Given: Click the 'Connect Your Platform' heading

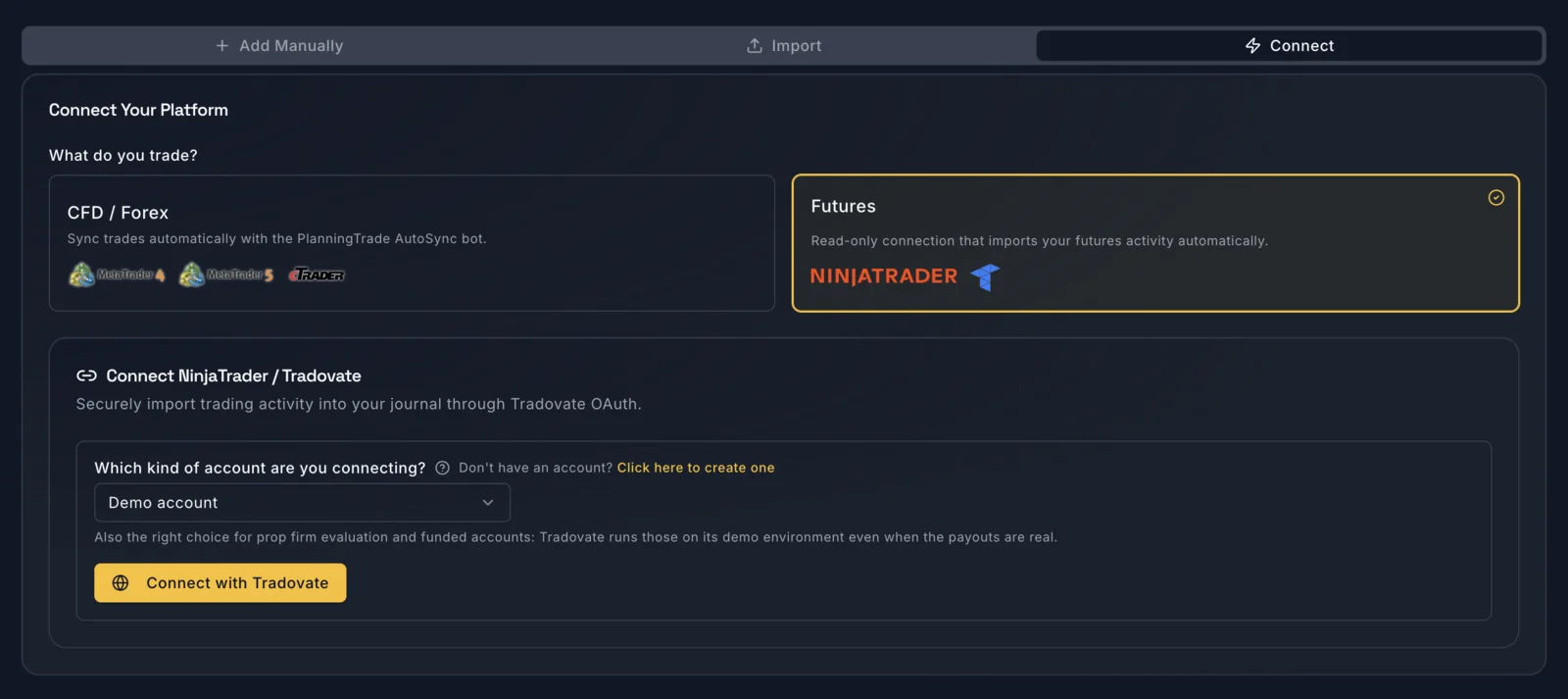Looking at the screenshot, I should 138,110.
